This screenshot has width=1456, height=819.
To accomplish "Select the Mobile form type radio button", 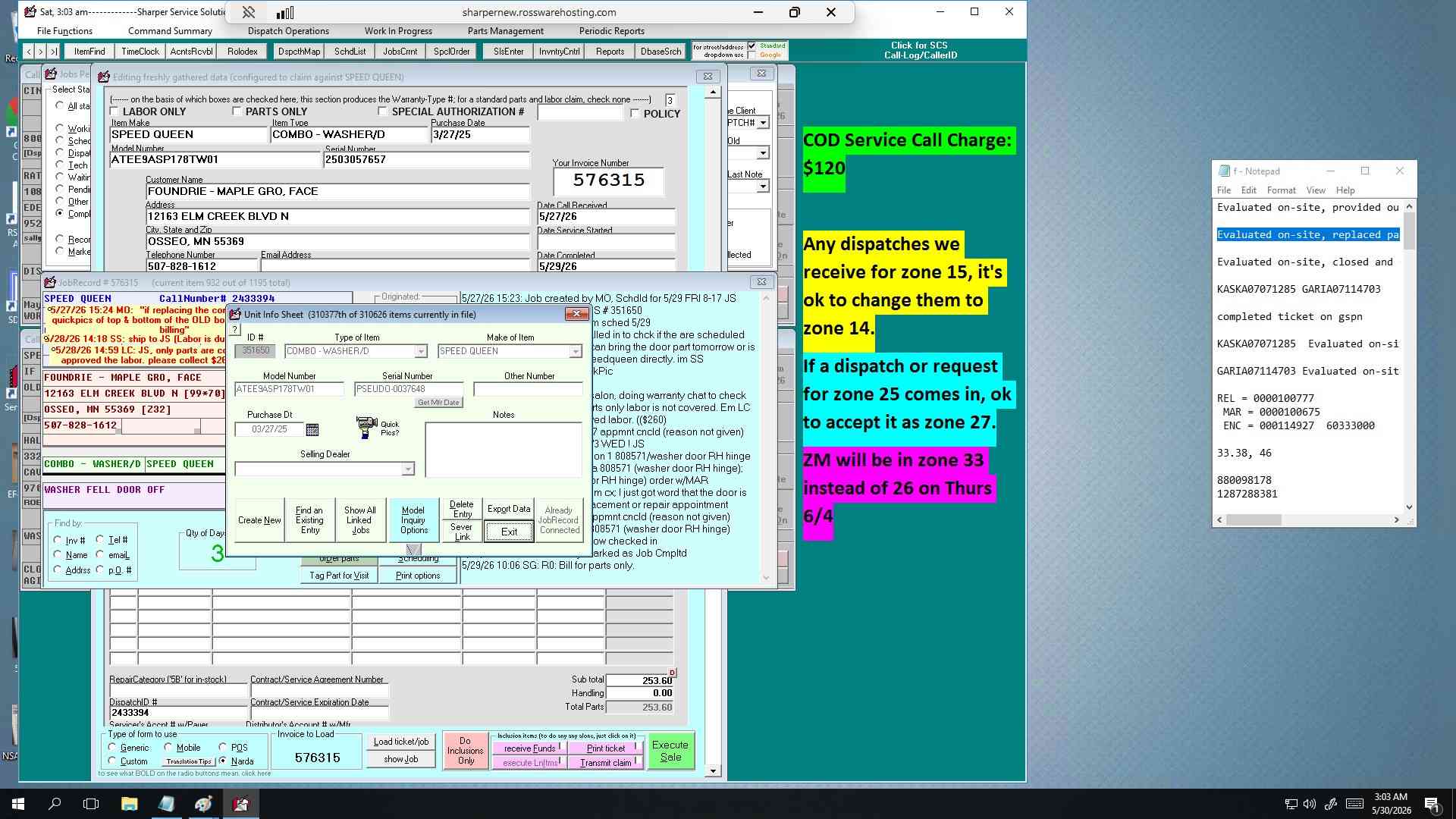I will (x=168, y=747).
